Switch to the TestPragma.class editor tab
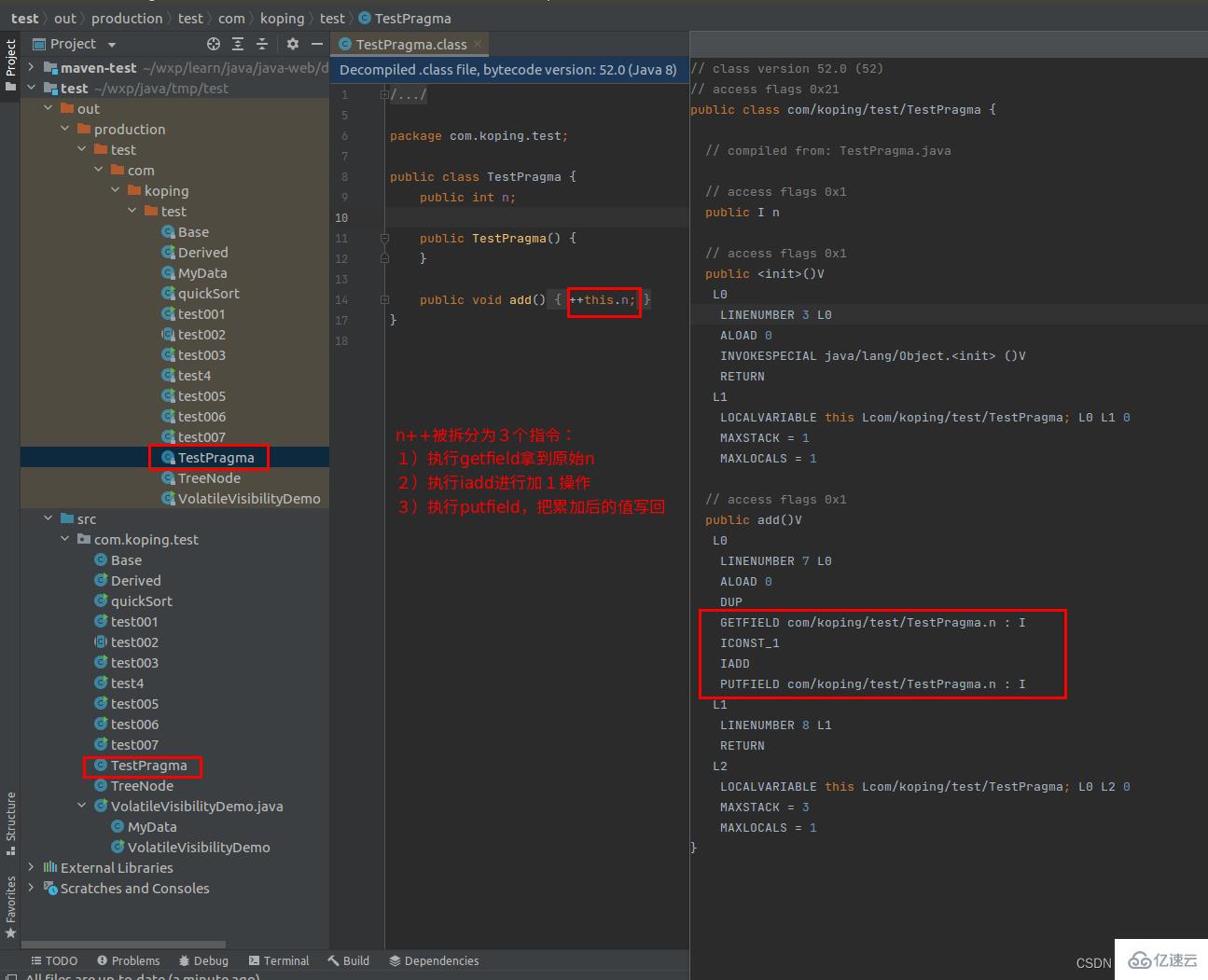Viewport: 1208px width, 980px height. [x=410, y=43]
